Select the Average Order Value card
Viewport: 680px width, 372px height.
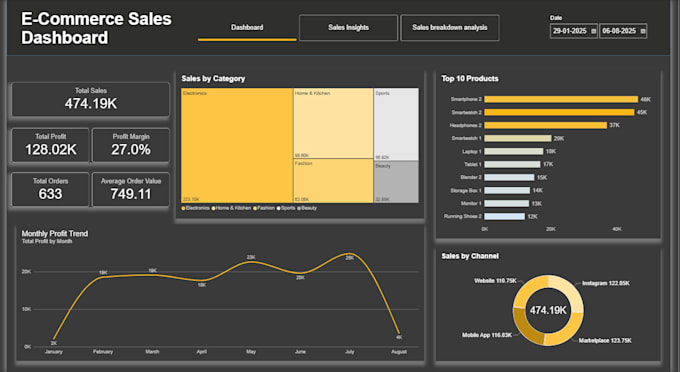point(131,189)
